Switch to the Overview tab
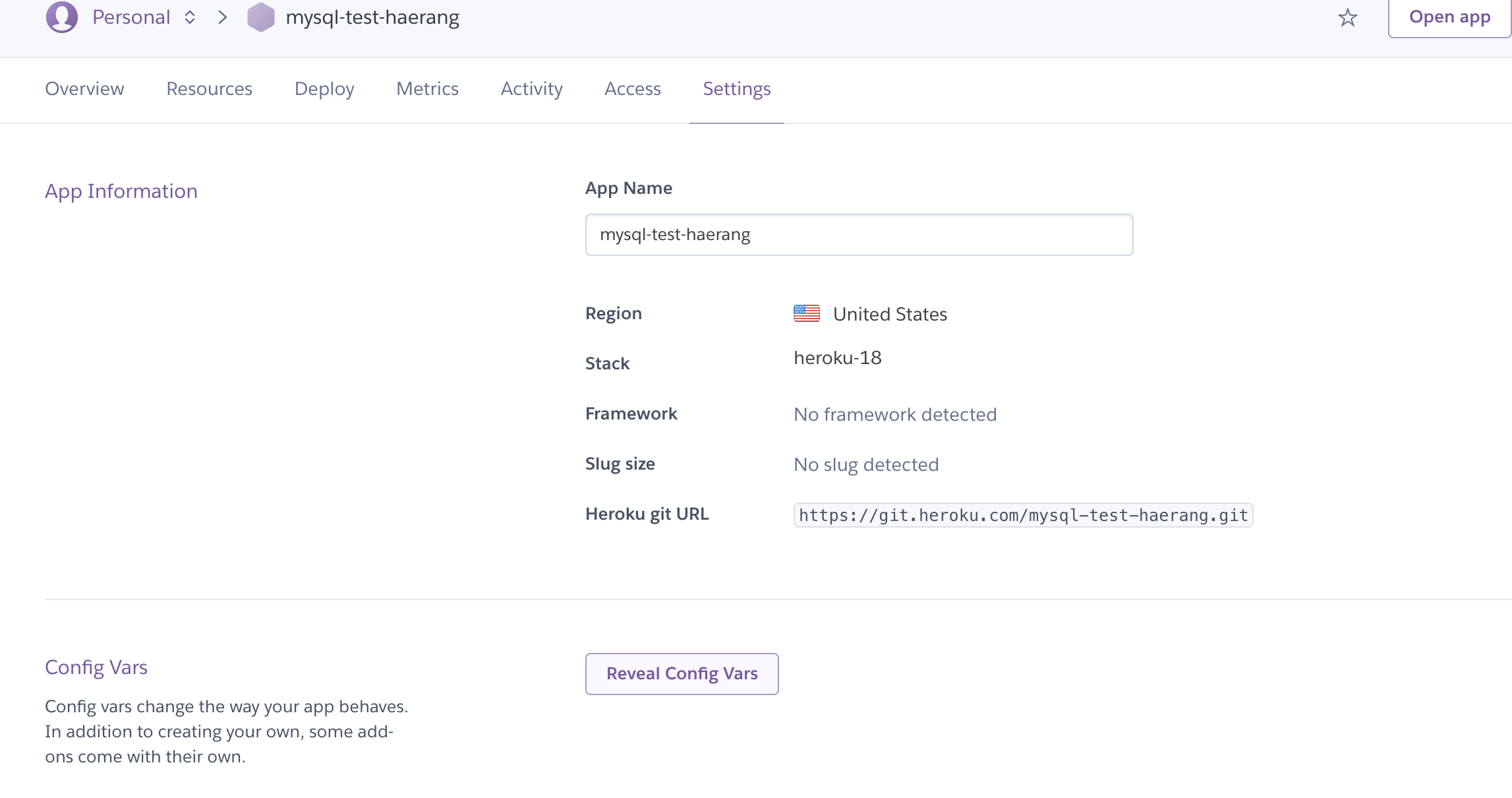The height and width of the screenshot is (798, 1512). [84, 88]
